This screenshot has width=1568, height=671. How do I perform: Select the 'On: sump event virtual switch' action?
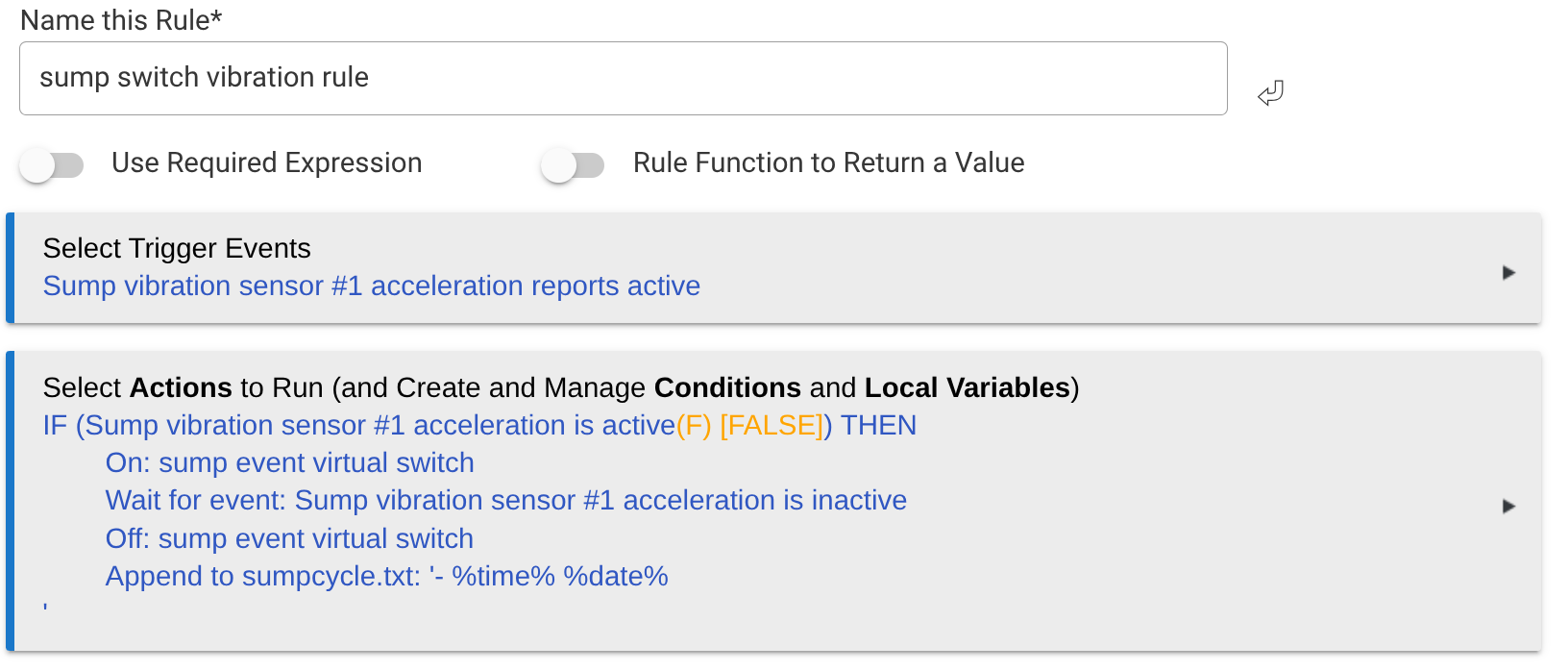(x=290, y=462)
